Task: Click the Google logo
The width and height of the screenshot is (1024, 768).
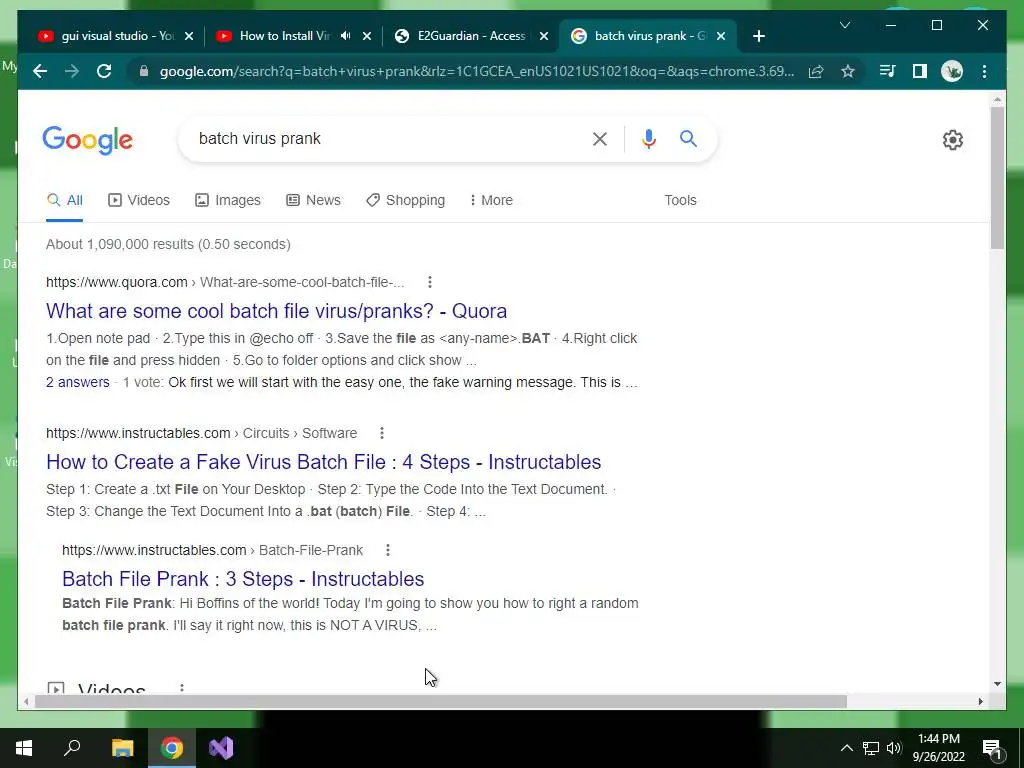Action: coord(88,140)
